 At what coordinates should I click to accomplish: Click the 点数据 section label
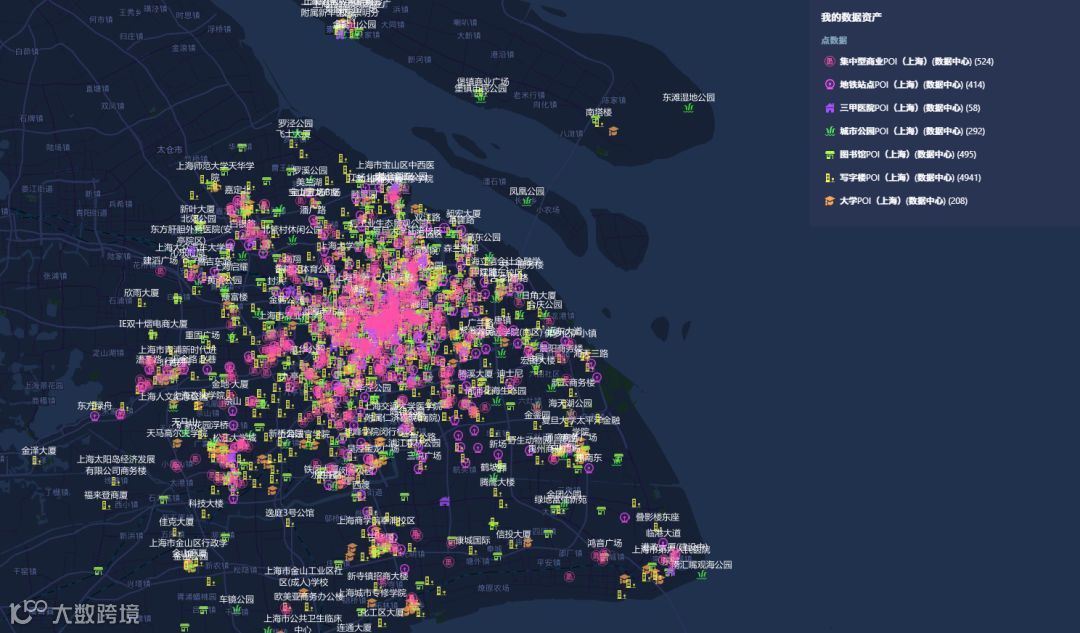pyautogui.click(x=833, y=40)
